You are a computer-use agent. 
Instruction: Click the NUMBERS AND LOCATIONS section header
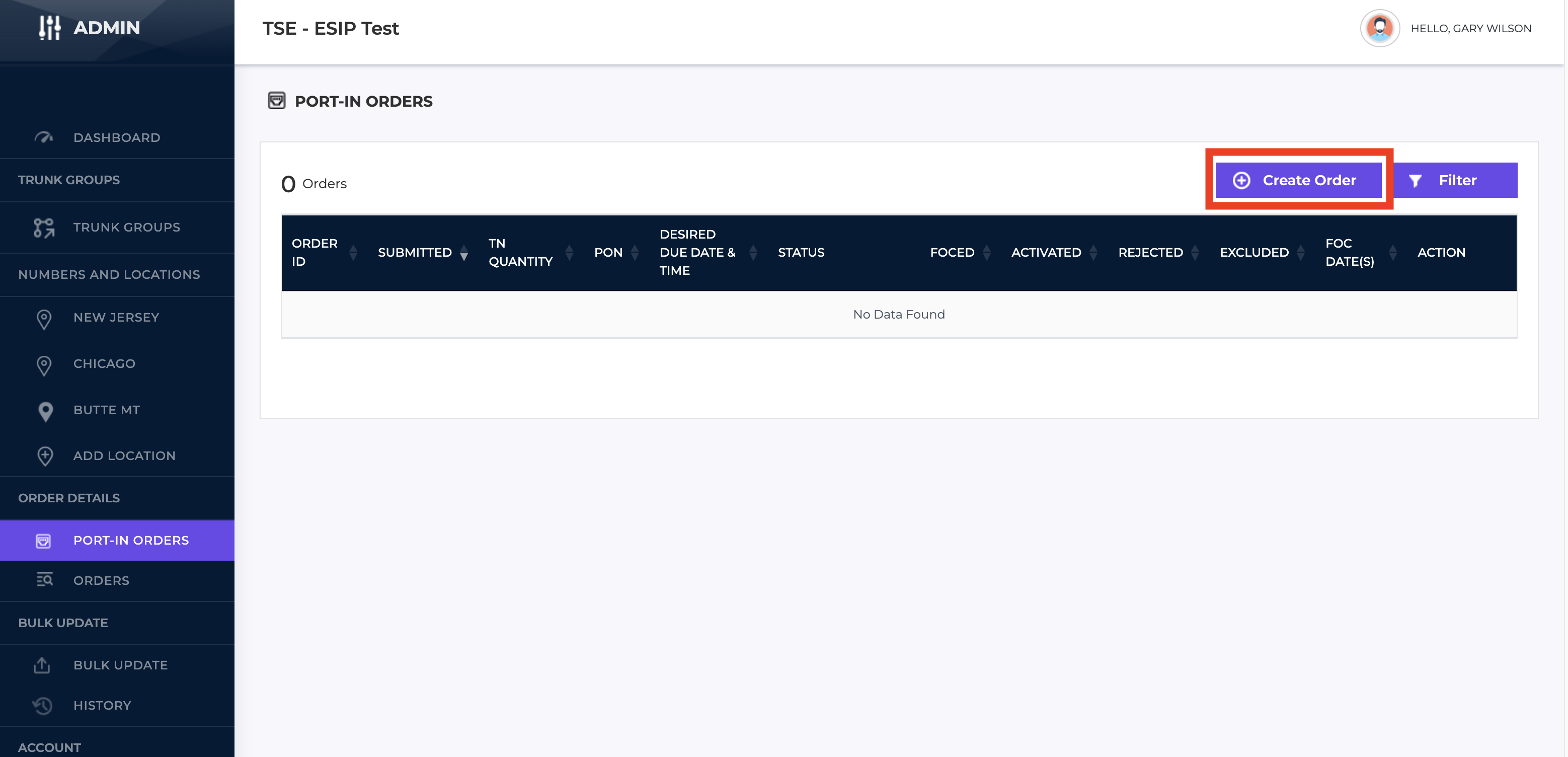coord(109,275)
